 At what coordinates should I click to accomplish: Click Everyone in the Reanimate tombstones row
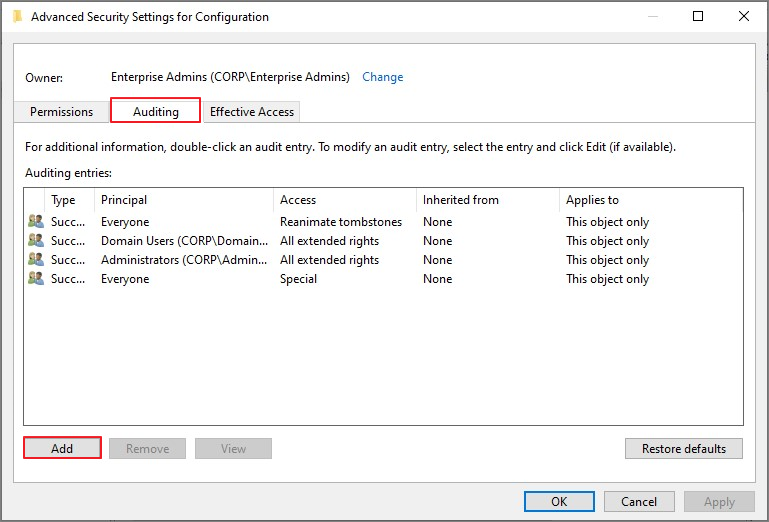click(x=125, y=222)
